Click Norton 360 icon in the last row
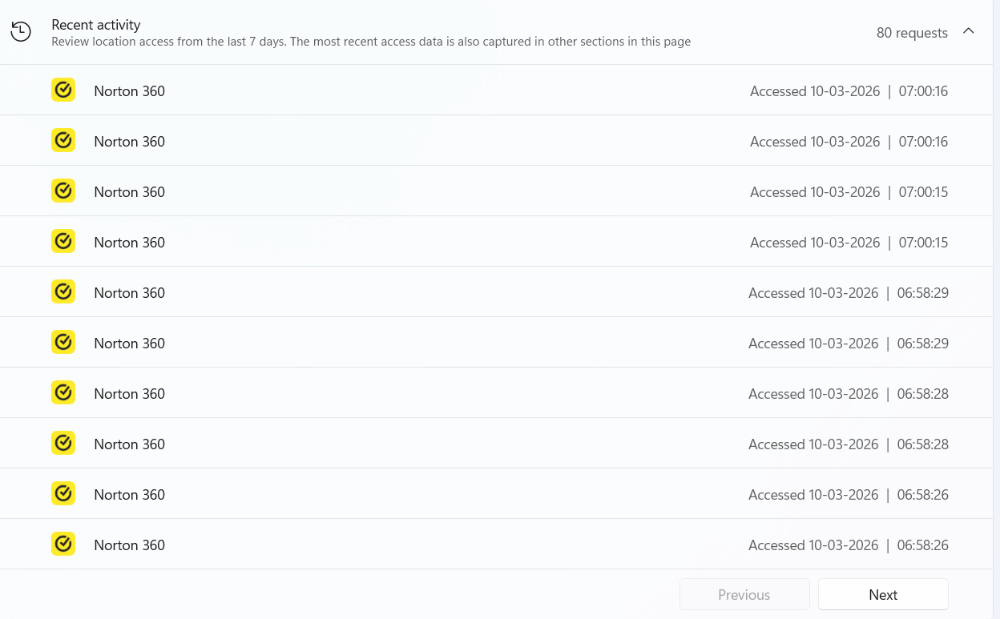This screenshot has height=619, width=1000. click(x=63, y=544)
